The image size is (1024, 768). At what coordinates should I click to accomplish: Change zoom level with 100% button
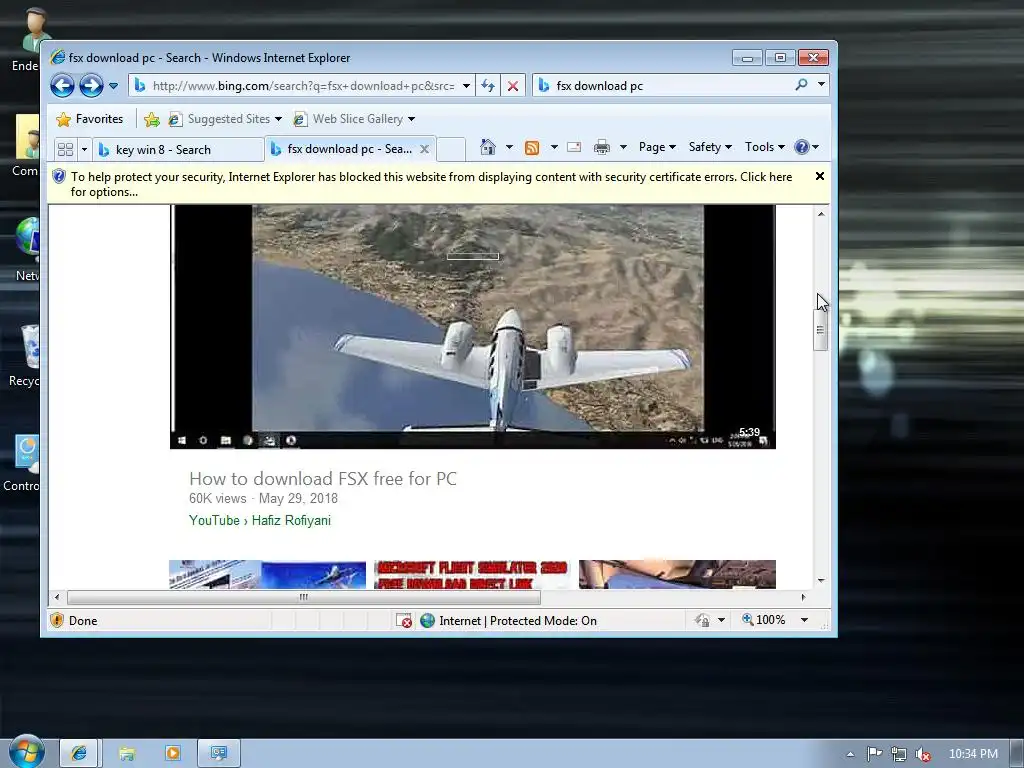click(x=763, y=620)
